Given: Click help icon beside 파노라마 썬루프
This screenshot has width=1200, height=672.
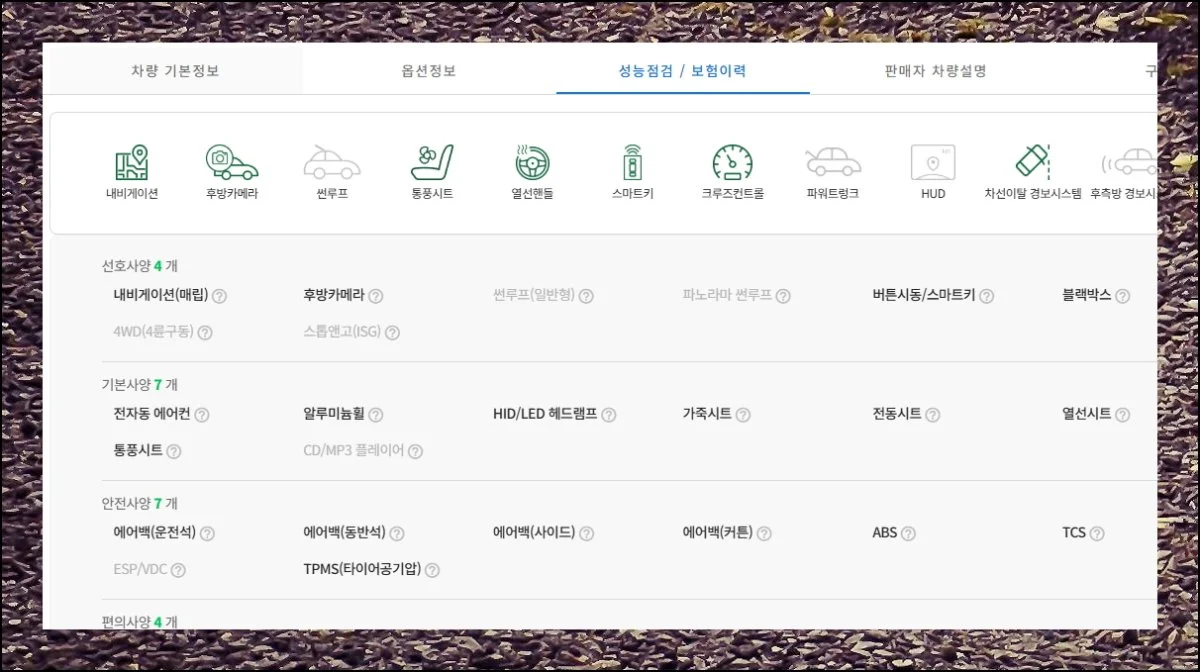Looking at the screenshot, I should pyautogui.click(x=783, y=296).
